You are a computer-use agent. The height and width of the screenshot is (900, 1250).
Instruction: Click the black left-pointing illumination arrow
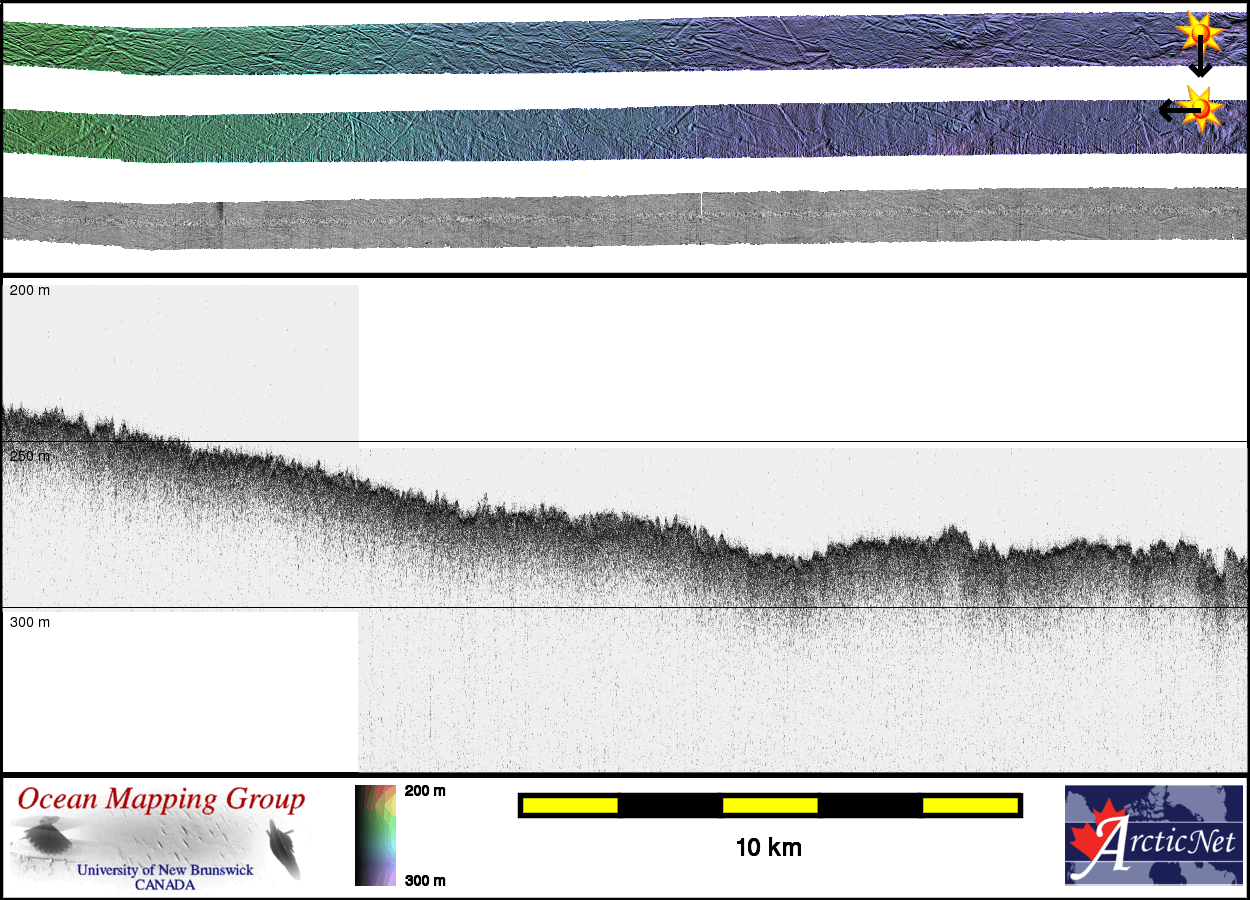[1170, 110]
